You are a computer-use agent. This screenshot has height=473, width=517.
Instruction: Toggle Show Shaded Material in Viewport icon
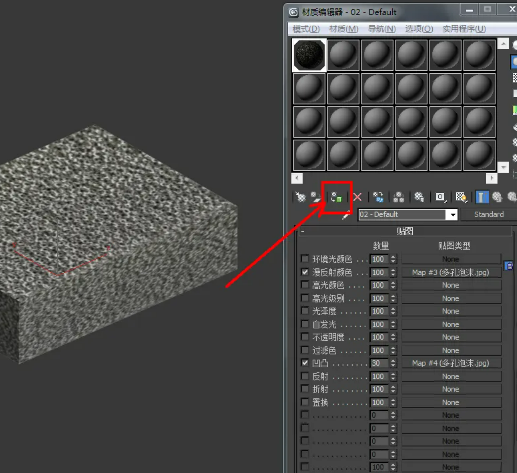pos(461,197)
